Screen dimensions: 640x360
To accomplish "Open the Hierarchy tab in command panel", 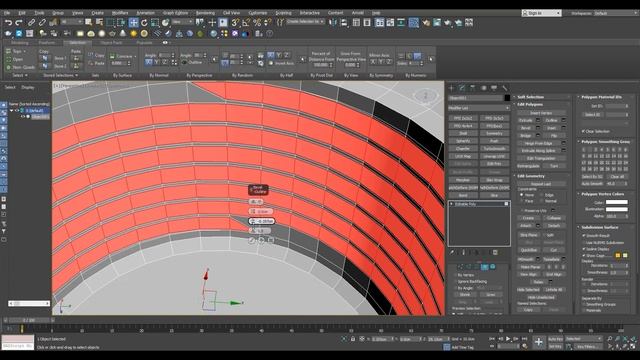I will click(473, 88).
